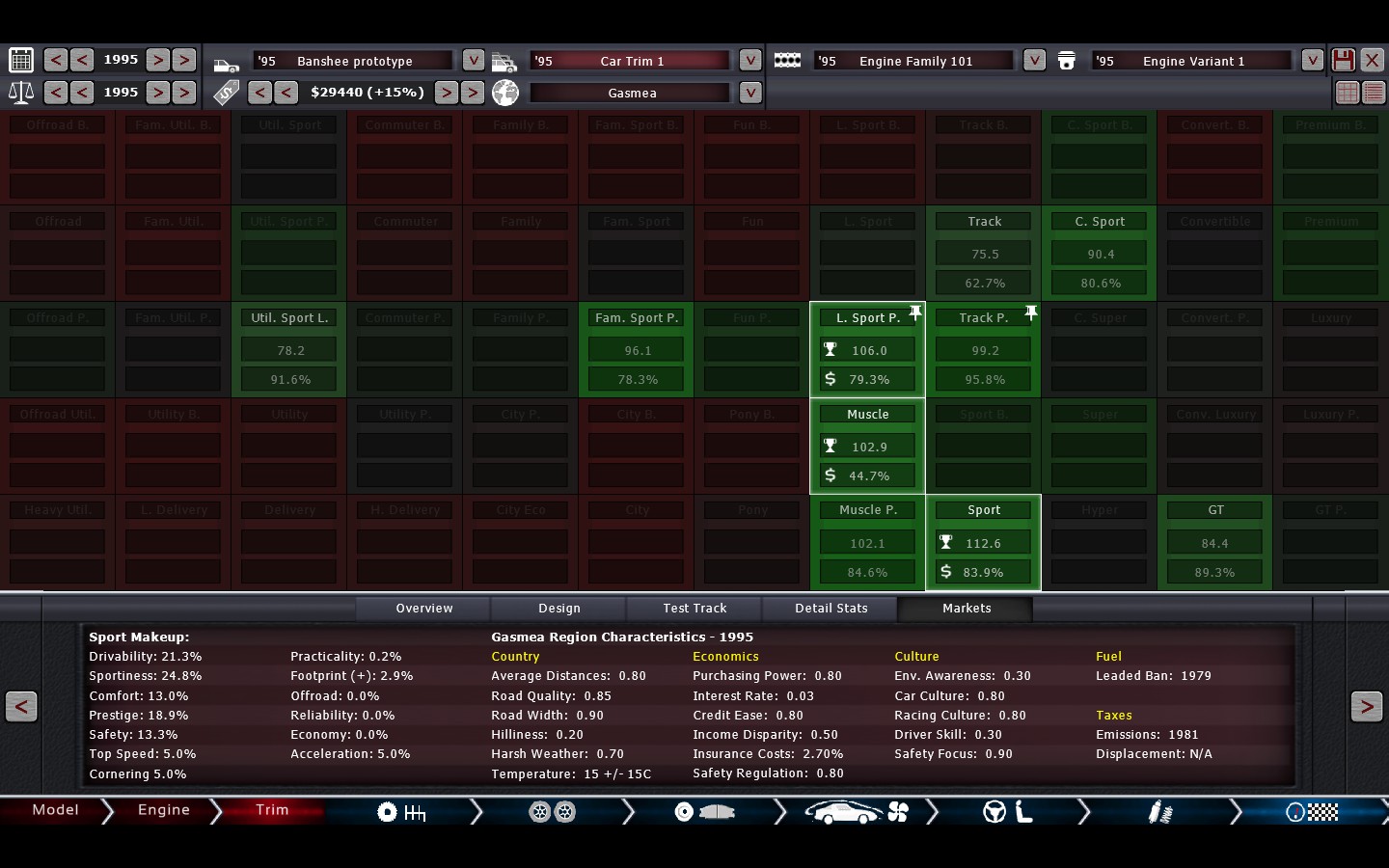Go to the Engine section

pos(164,810)
